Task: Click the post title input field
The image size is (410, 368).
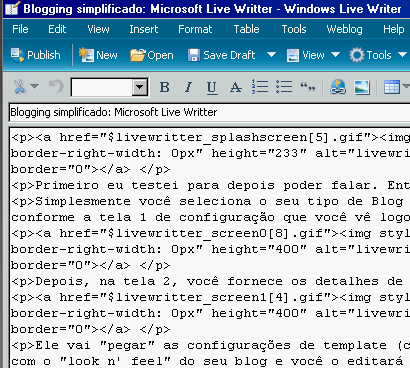Action: 209,112
